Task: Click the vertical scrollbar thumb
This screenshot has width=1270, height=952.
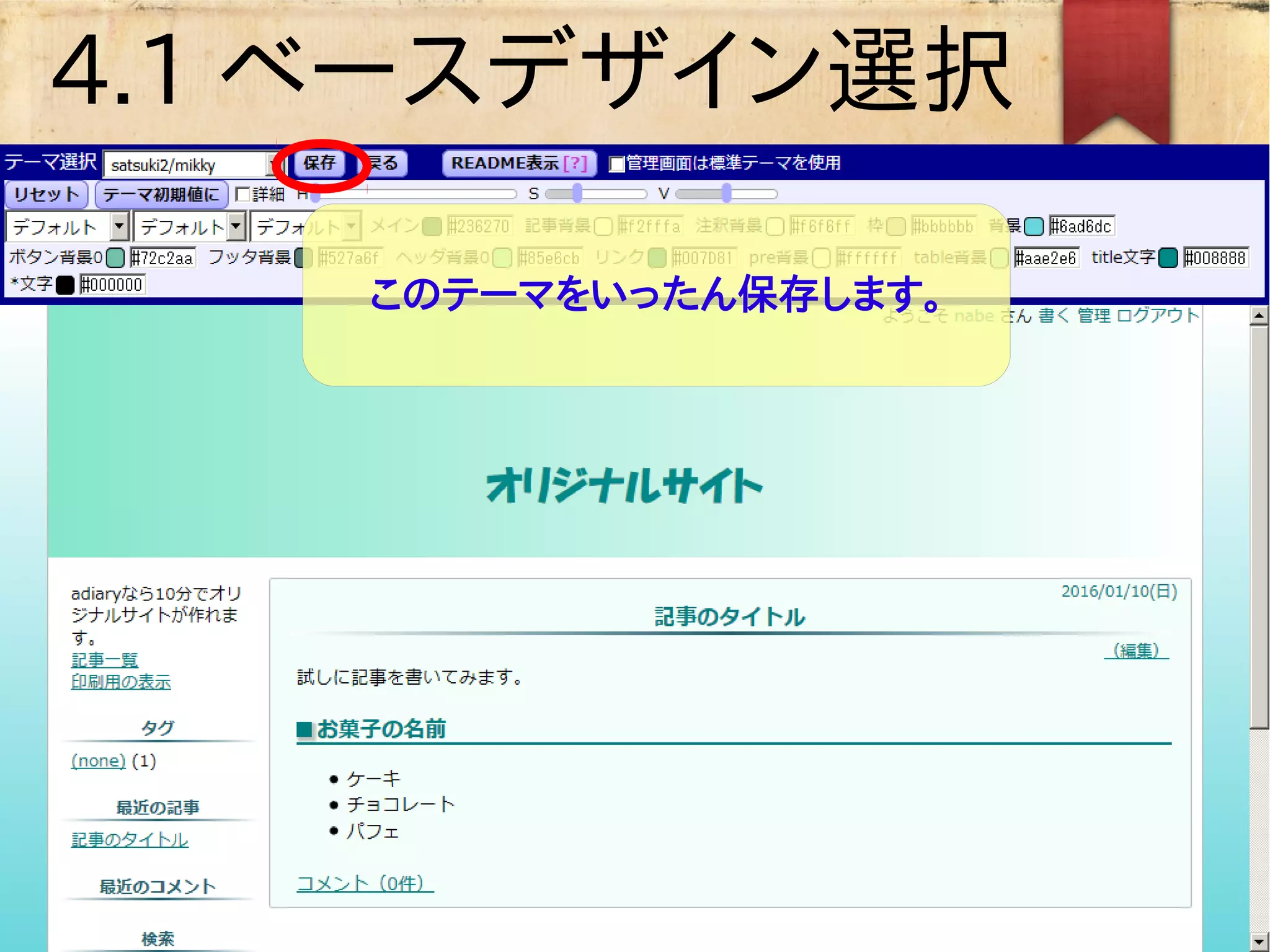Action: coord(1259,527)
